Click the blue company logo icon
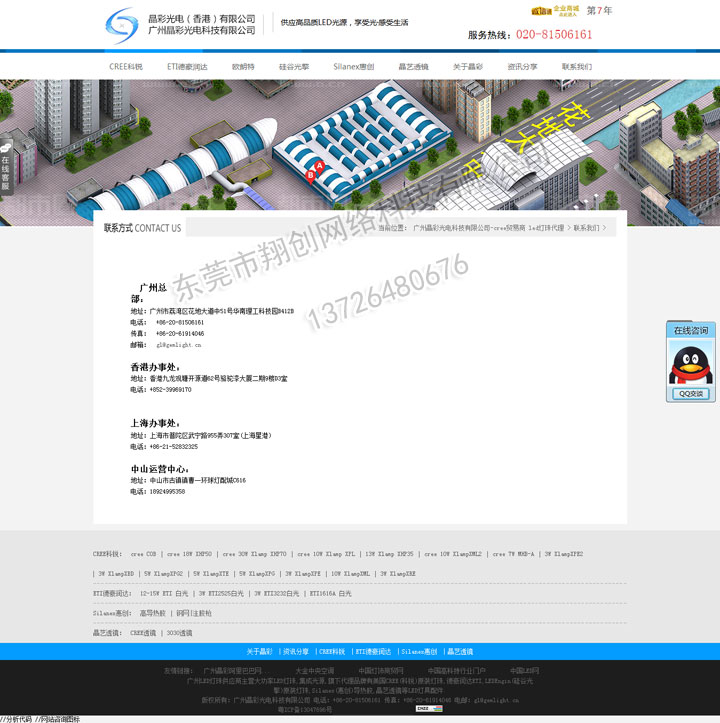The height and width of the screenshot is (723, 720). click(123, 25)
